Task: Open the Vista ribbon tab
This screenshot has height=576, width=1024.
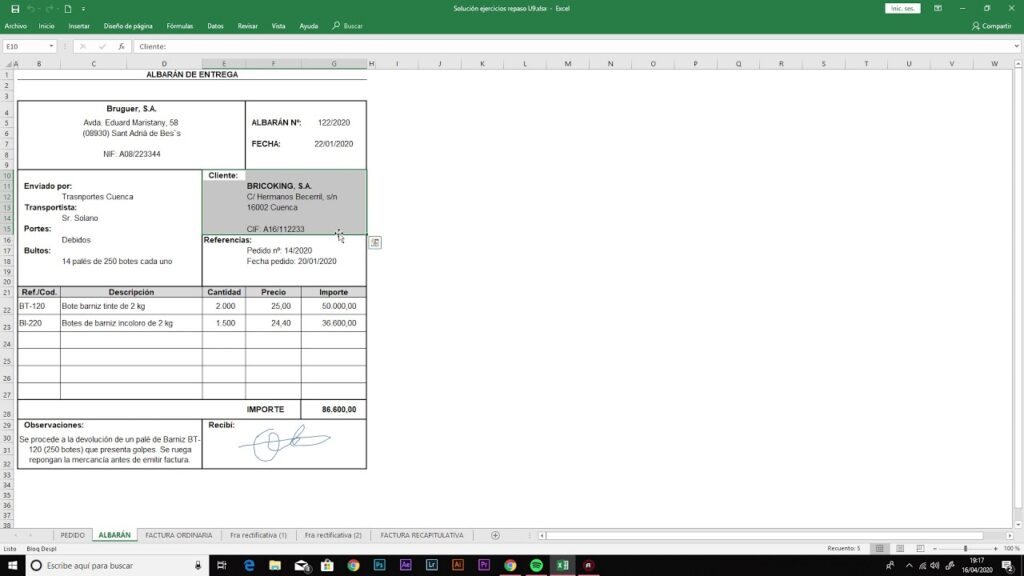Action: tap(278, 26)
